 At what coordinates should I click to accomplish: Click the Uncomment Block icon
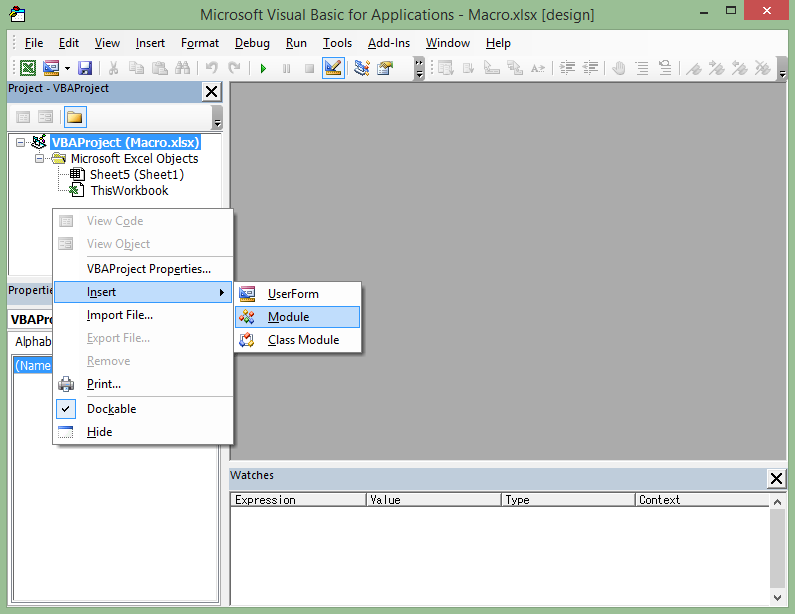coord(665,68)
